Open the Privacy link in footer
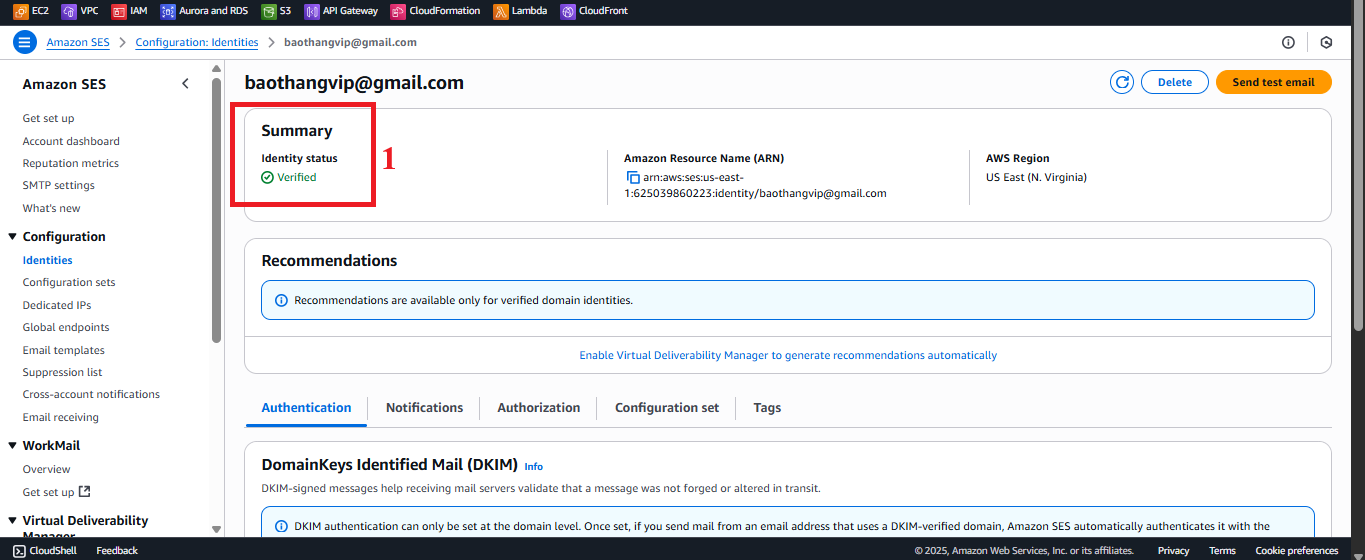 [x=1174, y=550]
